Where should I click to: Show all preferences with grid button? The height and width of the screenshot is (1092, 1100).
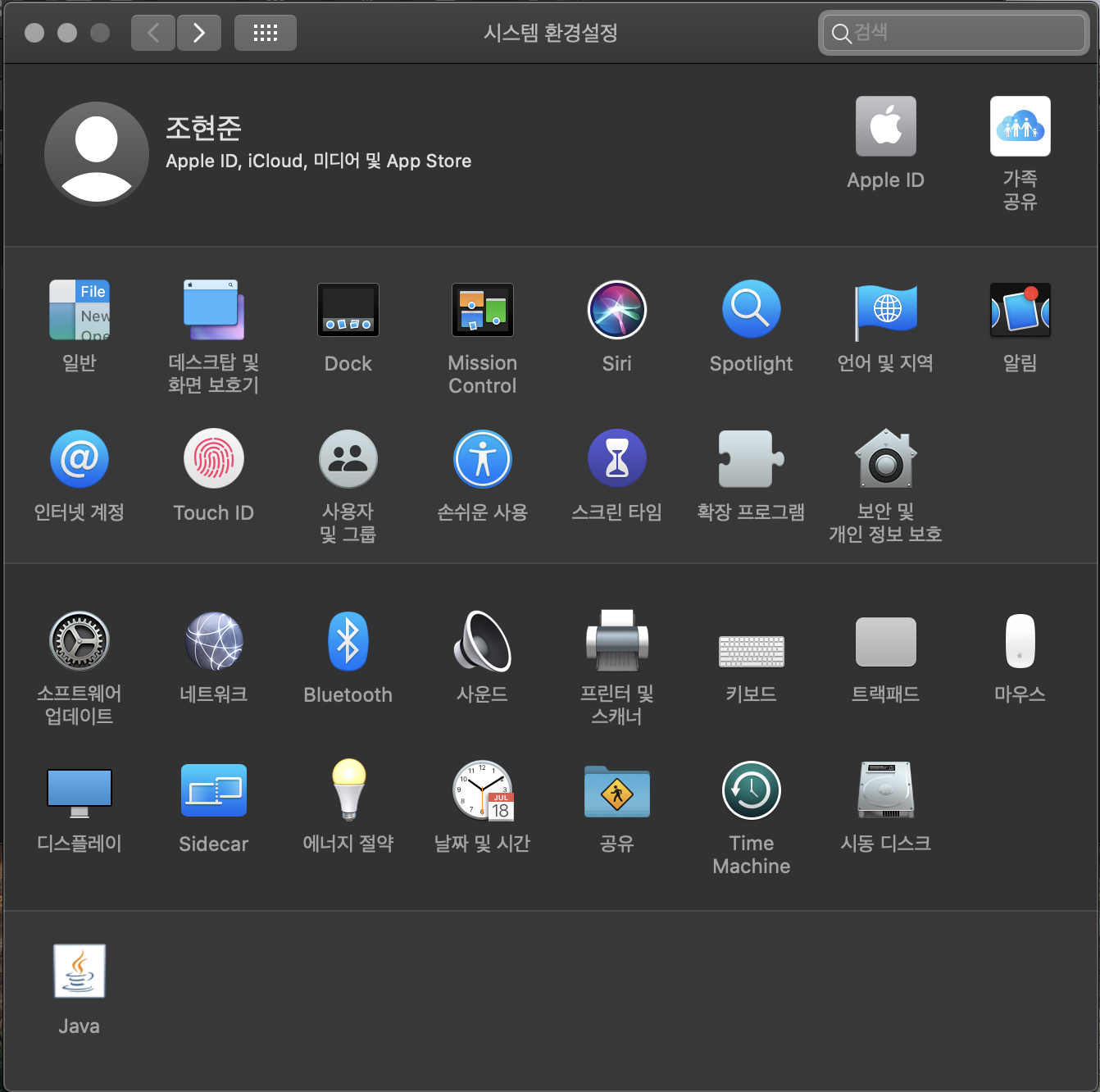coord(266,33)
